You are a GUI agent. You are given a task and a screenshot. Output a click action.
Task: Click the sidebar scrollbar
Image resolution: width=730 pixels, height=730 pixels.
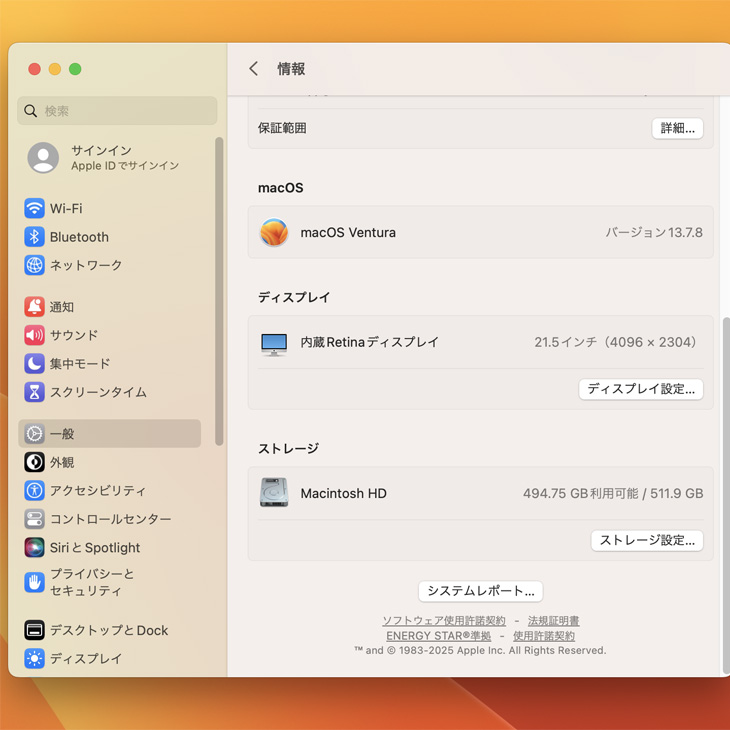coord(219,291)
